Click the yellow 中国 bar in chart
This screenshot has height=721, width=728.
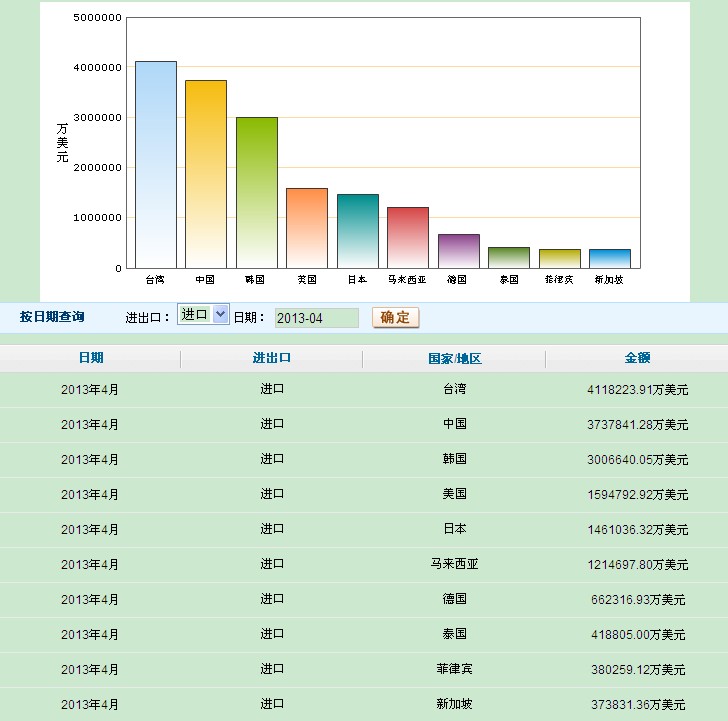click(x=206, y=174)
